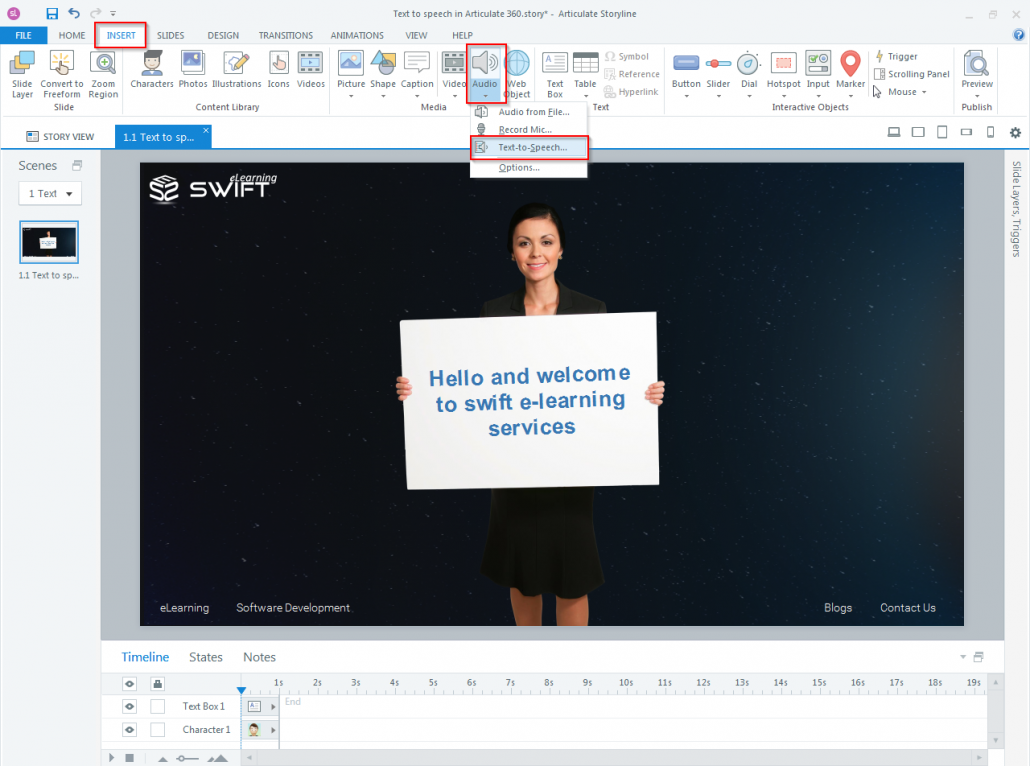This screenshot has height=766, width=1030.
Task: Open the STORY VIEW tab
Action: 60,135
